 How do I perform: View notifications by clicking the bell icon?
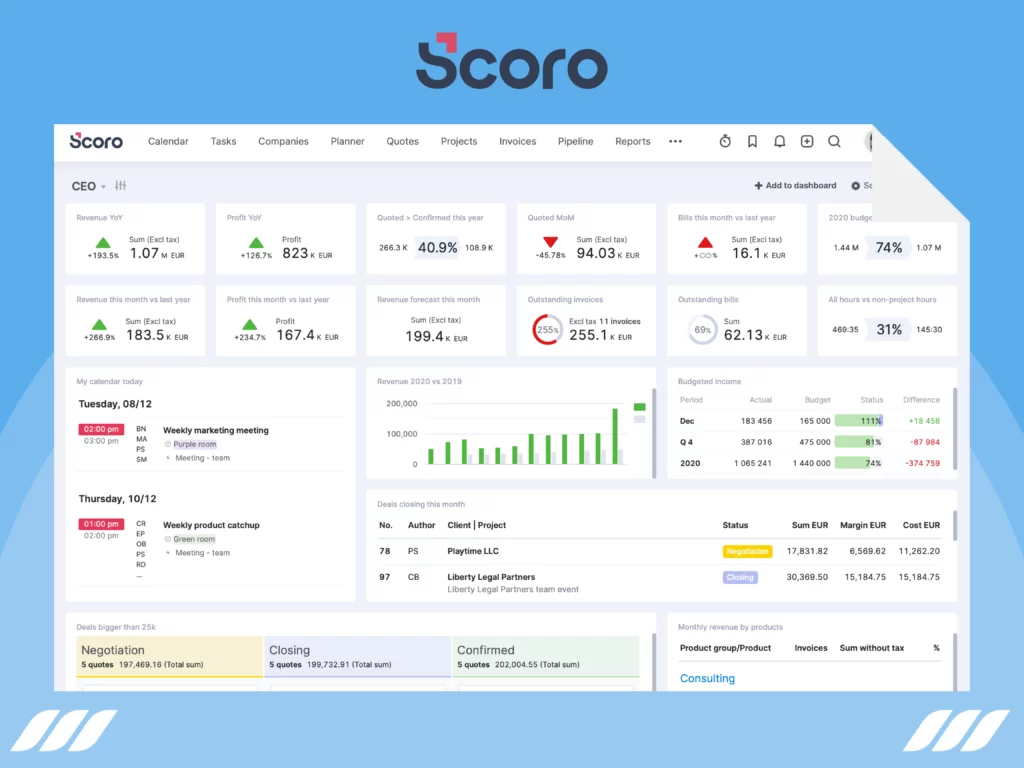(x=779, y=141)
